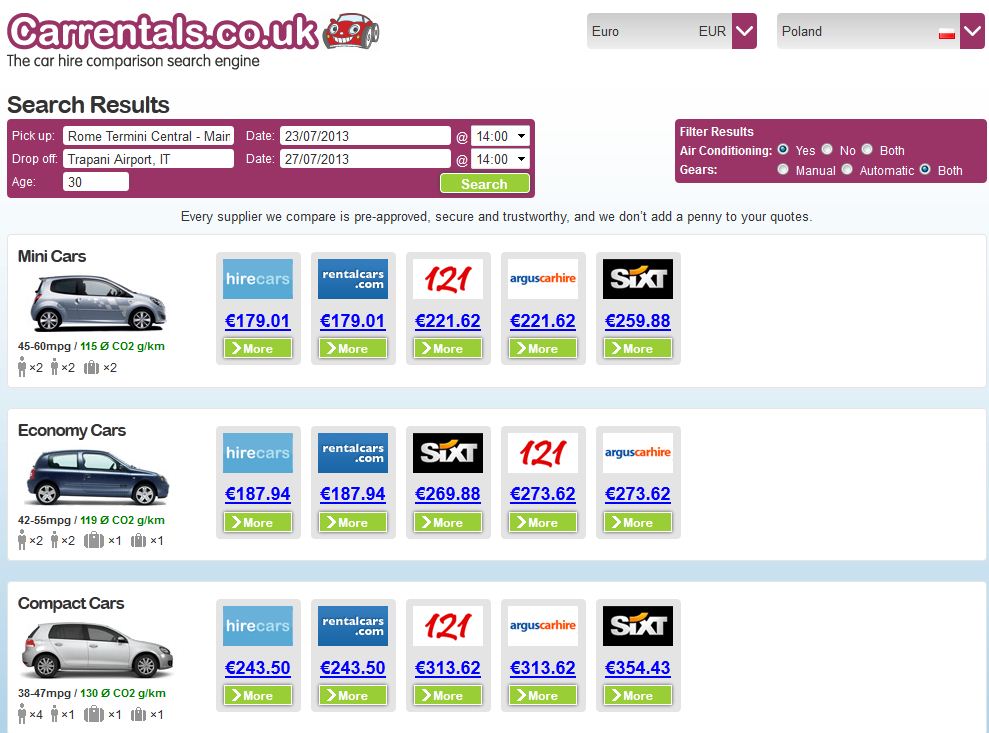This screenshot has height=733, width=989.
Task: Open 121 logo in Economy Cars
Action: coord(542,453)
